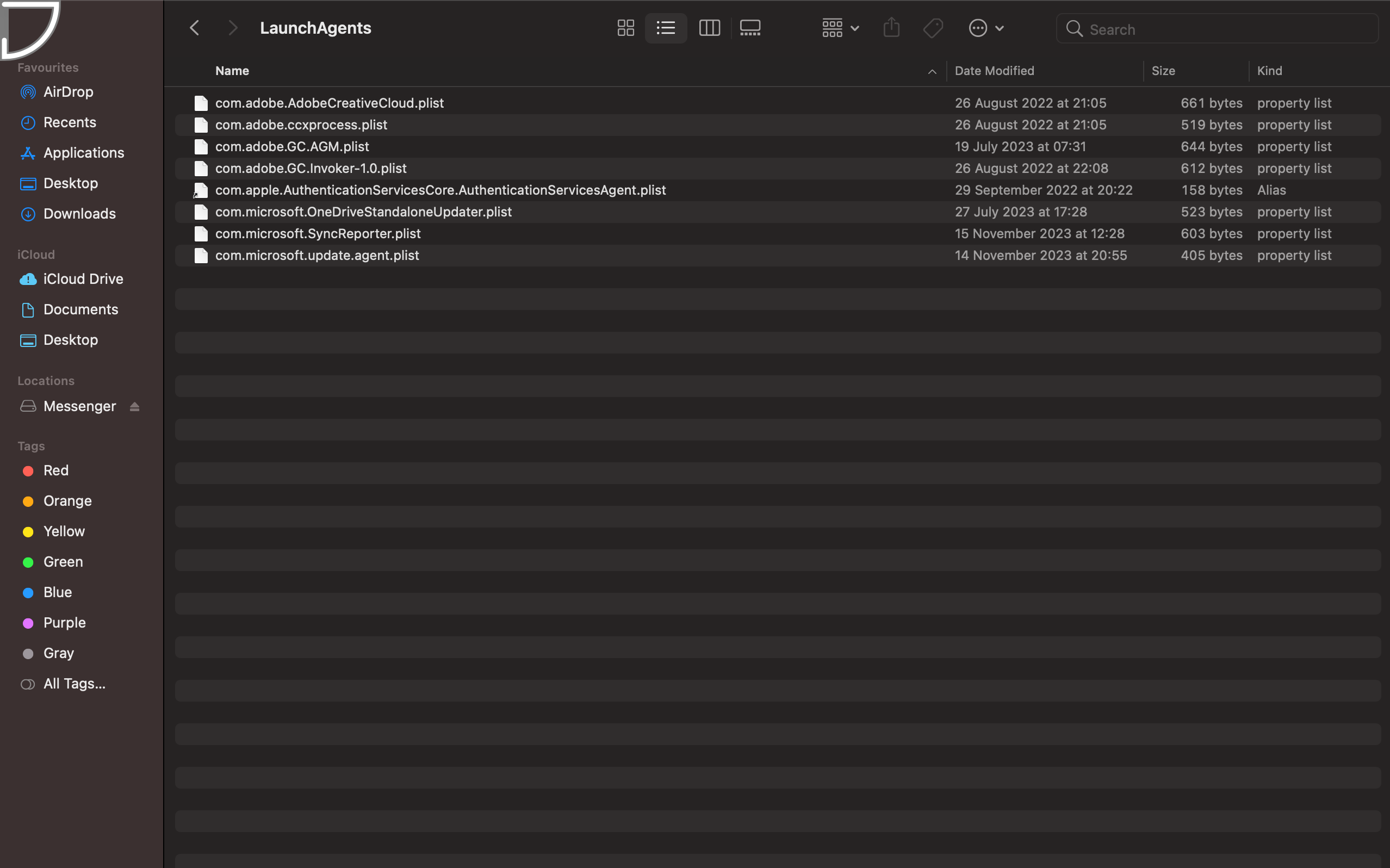The image size is (1390, 868).
Task: Click the Share toolbar icon
Action: 891,28
